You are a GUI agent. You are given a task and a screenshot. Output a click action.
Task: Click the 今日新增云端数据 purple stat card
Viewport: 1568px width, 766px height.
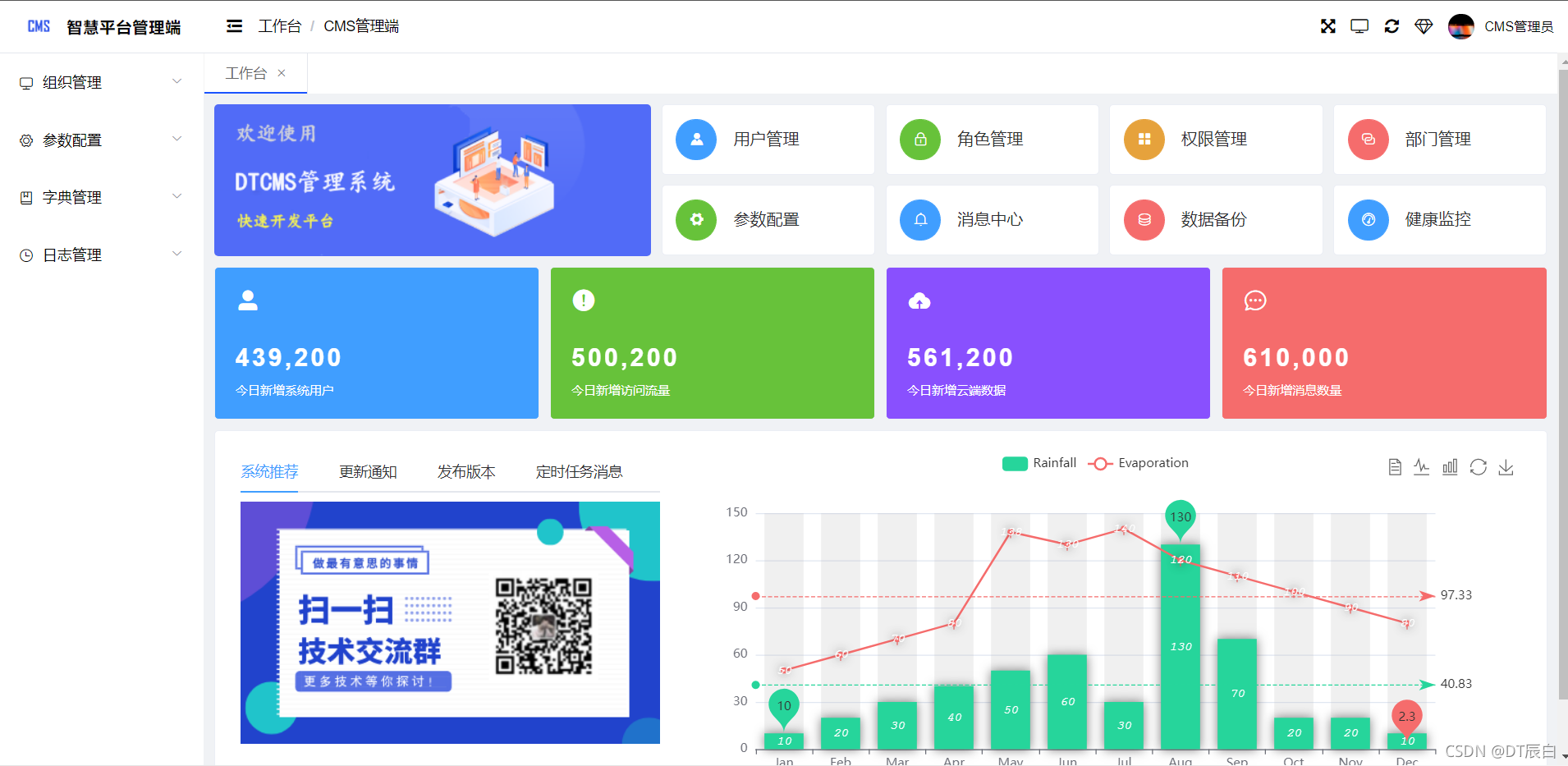click(1048, 343)
